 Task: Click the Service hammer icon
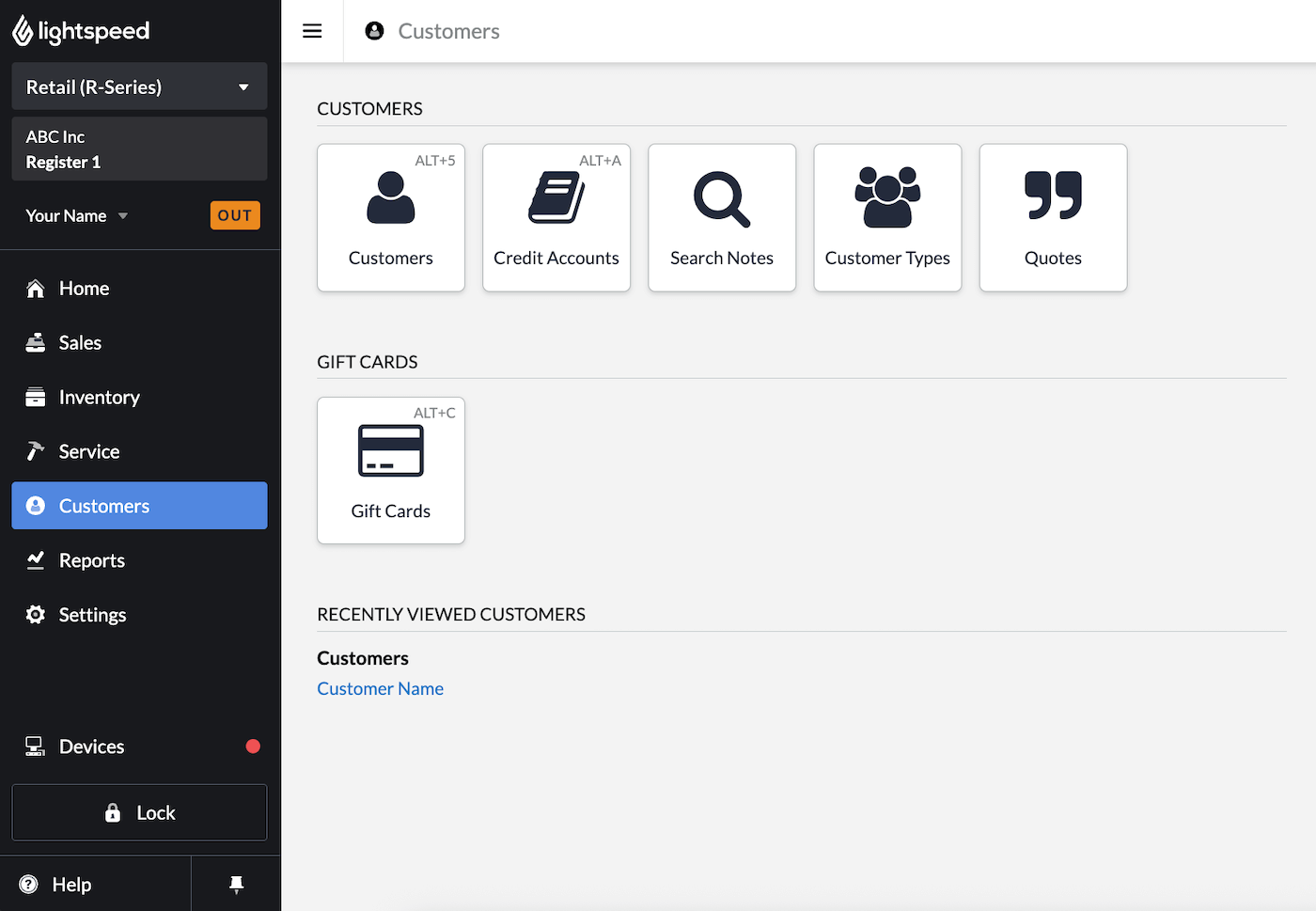coord(36,451)
